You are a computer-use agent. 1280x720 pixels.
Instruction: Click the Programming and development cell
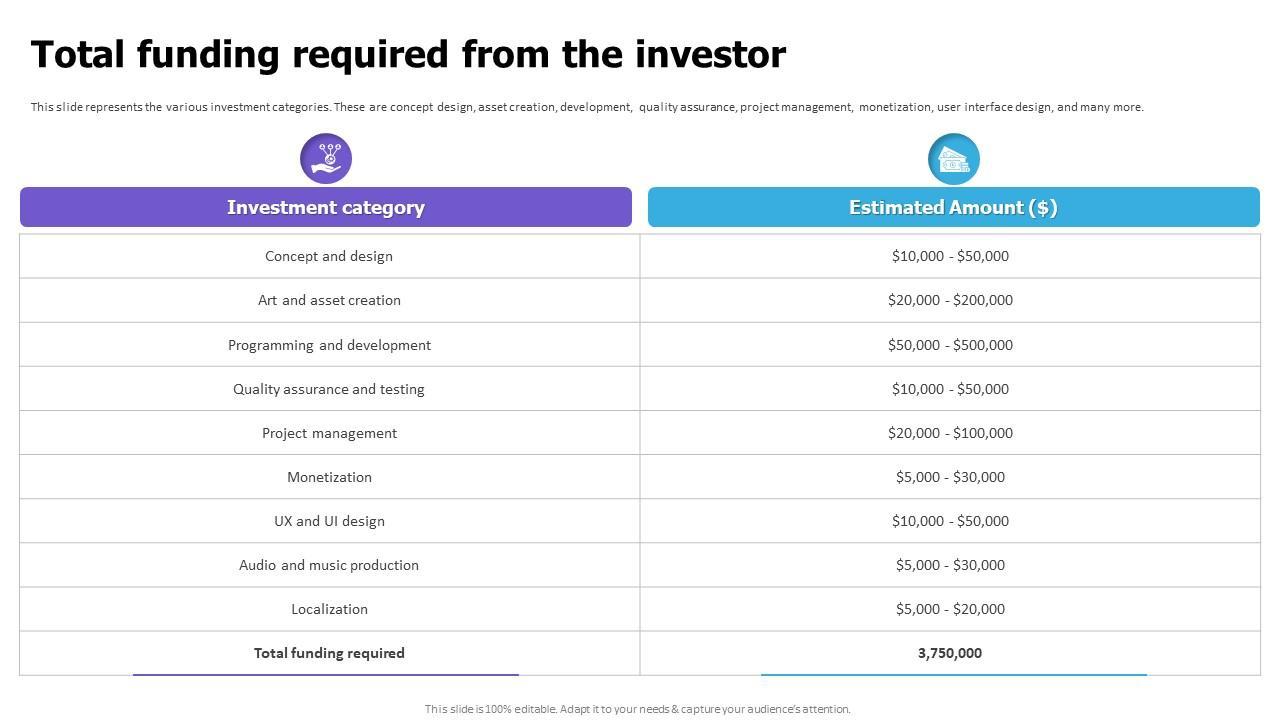pyautogui.click(x=329, y=345)
